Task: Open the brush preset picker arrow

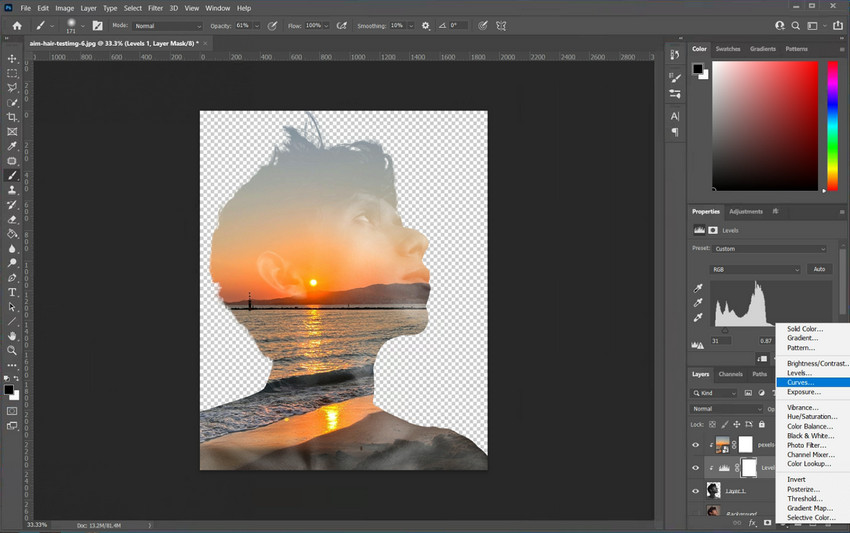Action: pyautogui.click(x=82, y=26)
